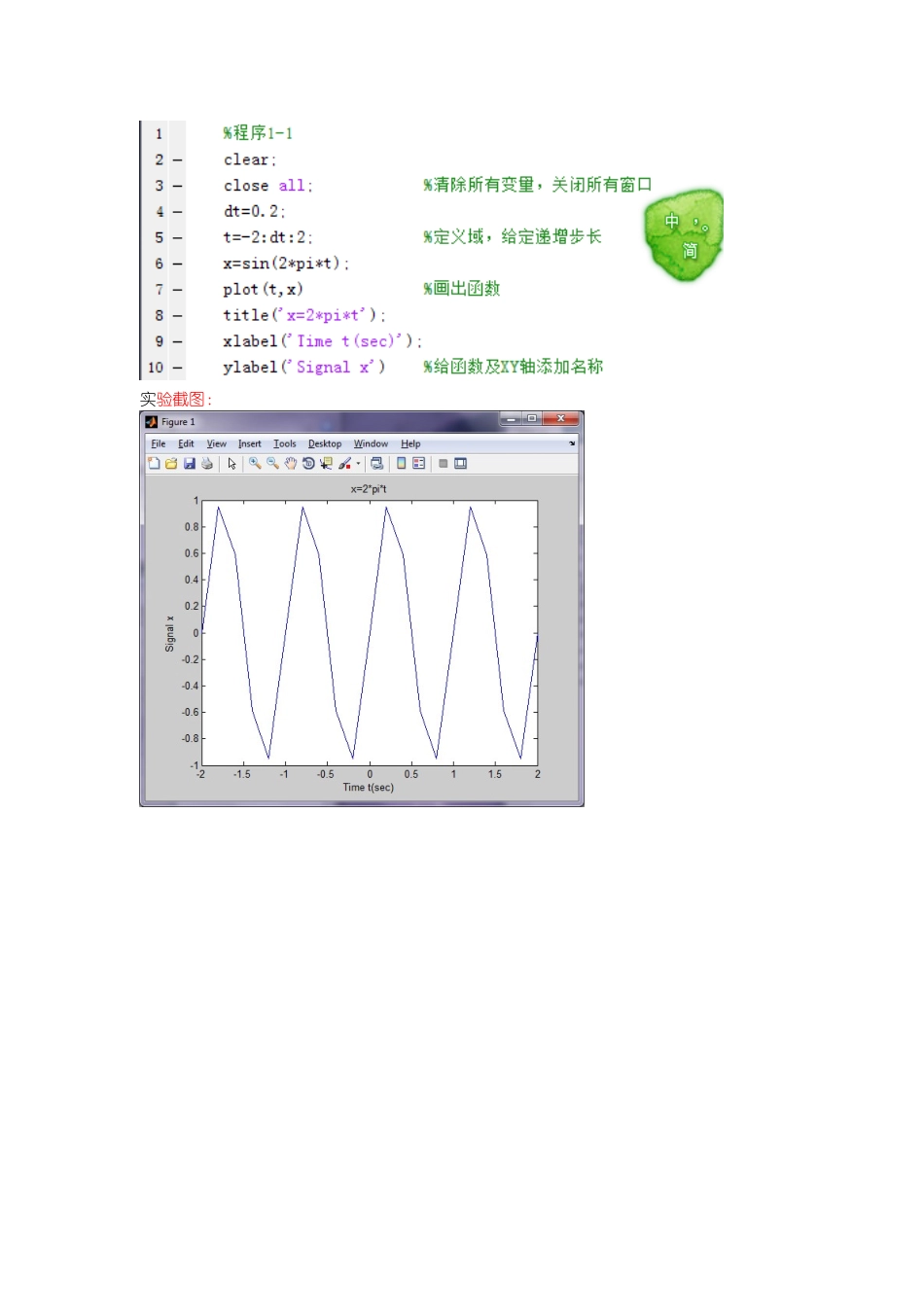The width and height of the screenshot is (924, 1307).
Task: Click the title('x=2*pi*t') code line
Action: point(304,315)
